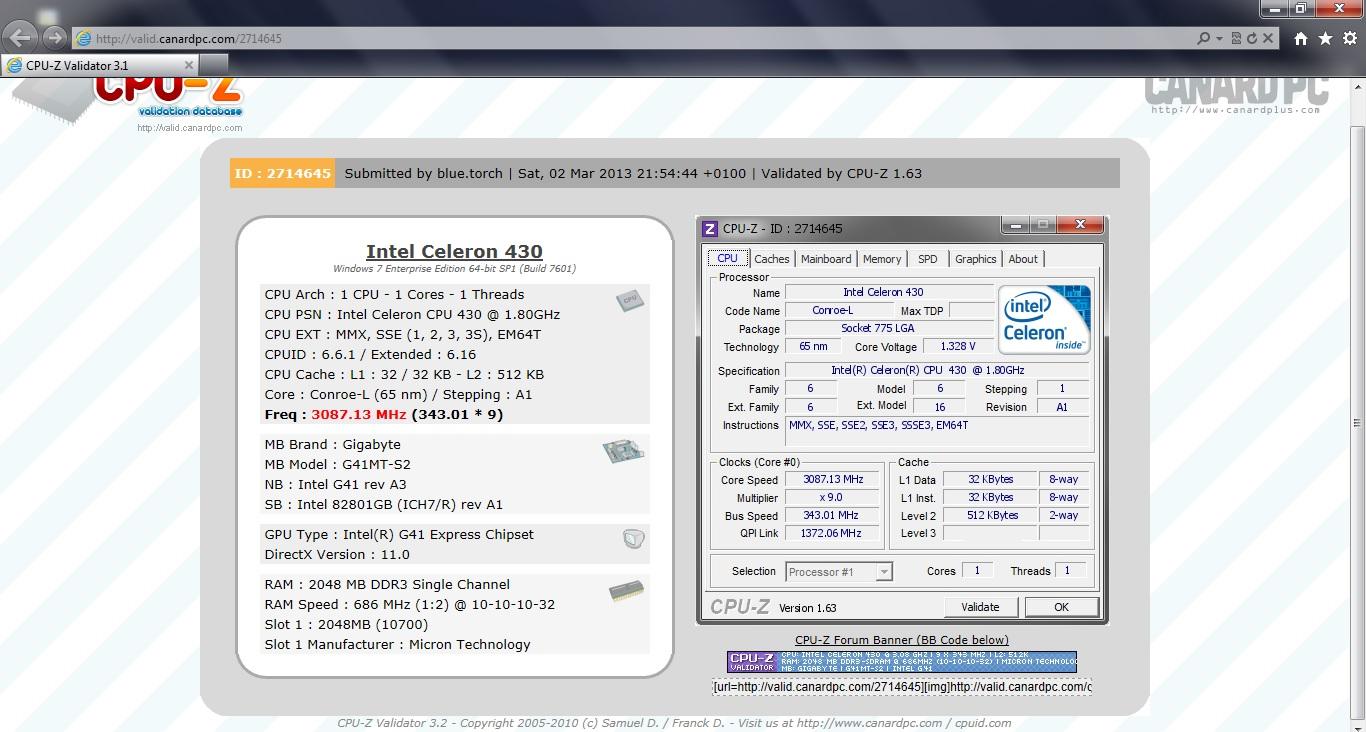Click the Validate button in CPU-Z
The width and height of the screenshot is (1366, 732).
pos(980,607)
